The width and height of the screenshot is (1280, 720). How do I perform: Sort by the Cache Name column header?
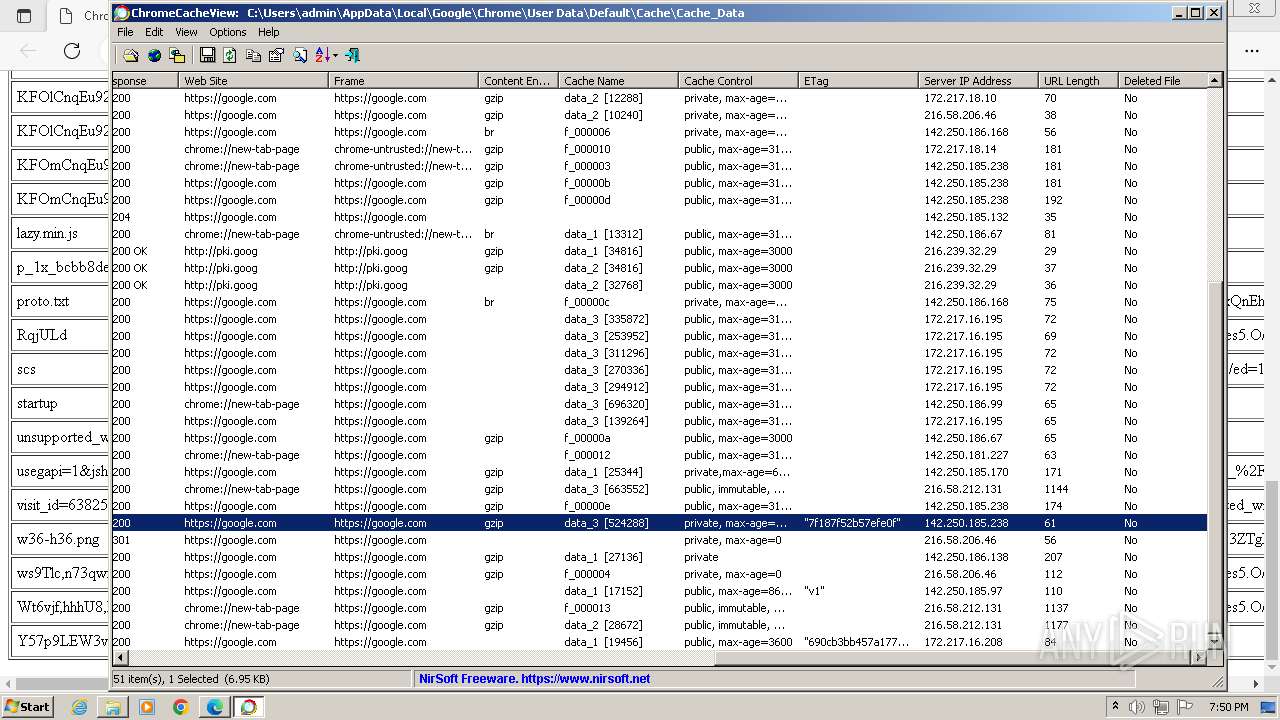click(x=618, y=81)
